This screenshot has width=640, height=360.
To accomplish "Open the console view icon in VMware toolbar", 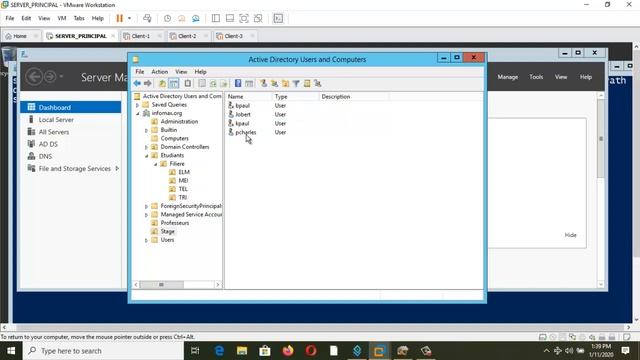I will (278, 18).
